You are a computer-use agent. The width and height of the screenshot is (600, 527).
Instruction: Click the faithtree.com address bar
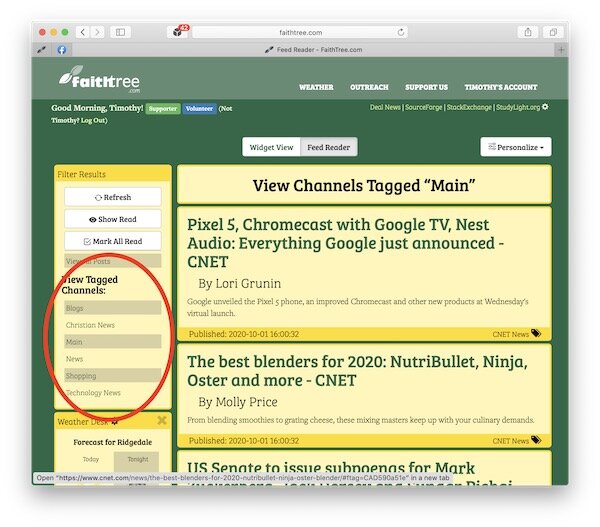click(300, 33)
